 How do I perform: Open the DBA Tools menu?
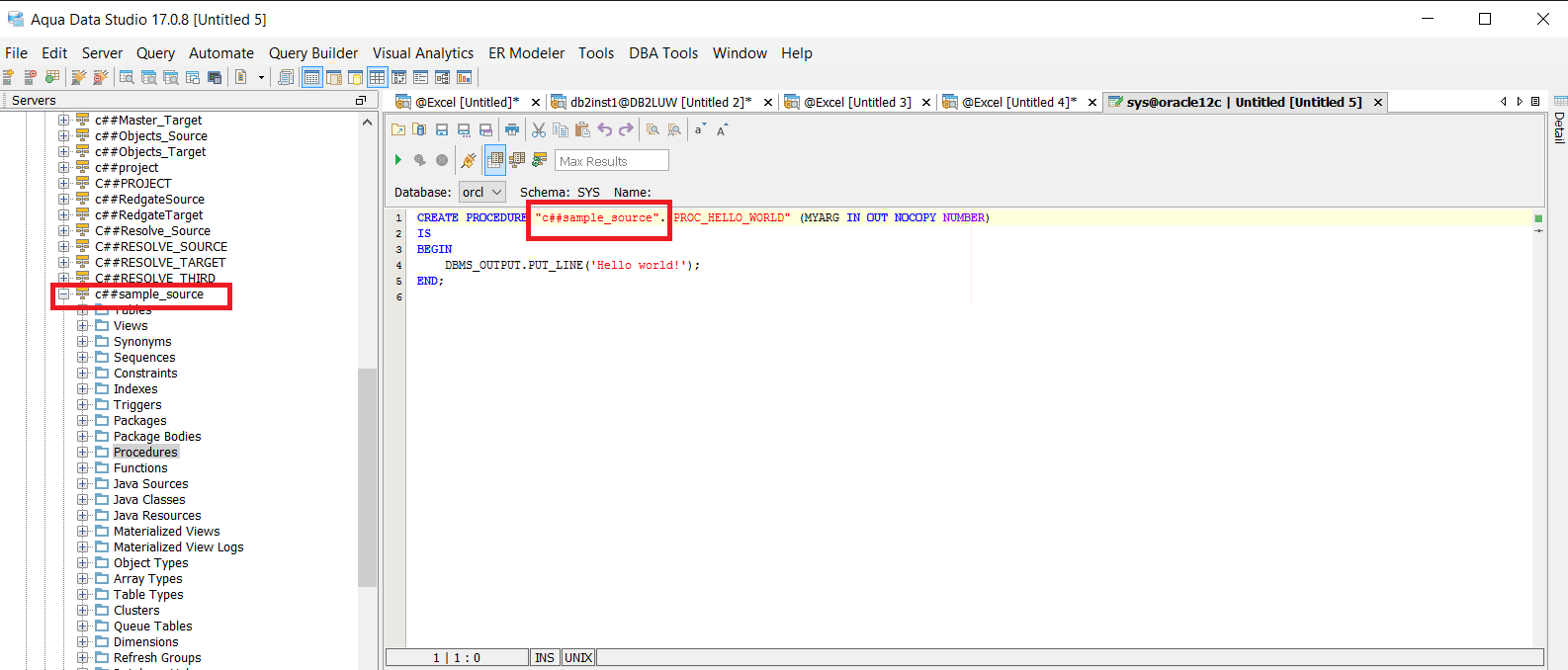[663, 53]
